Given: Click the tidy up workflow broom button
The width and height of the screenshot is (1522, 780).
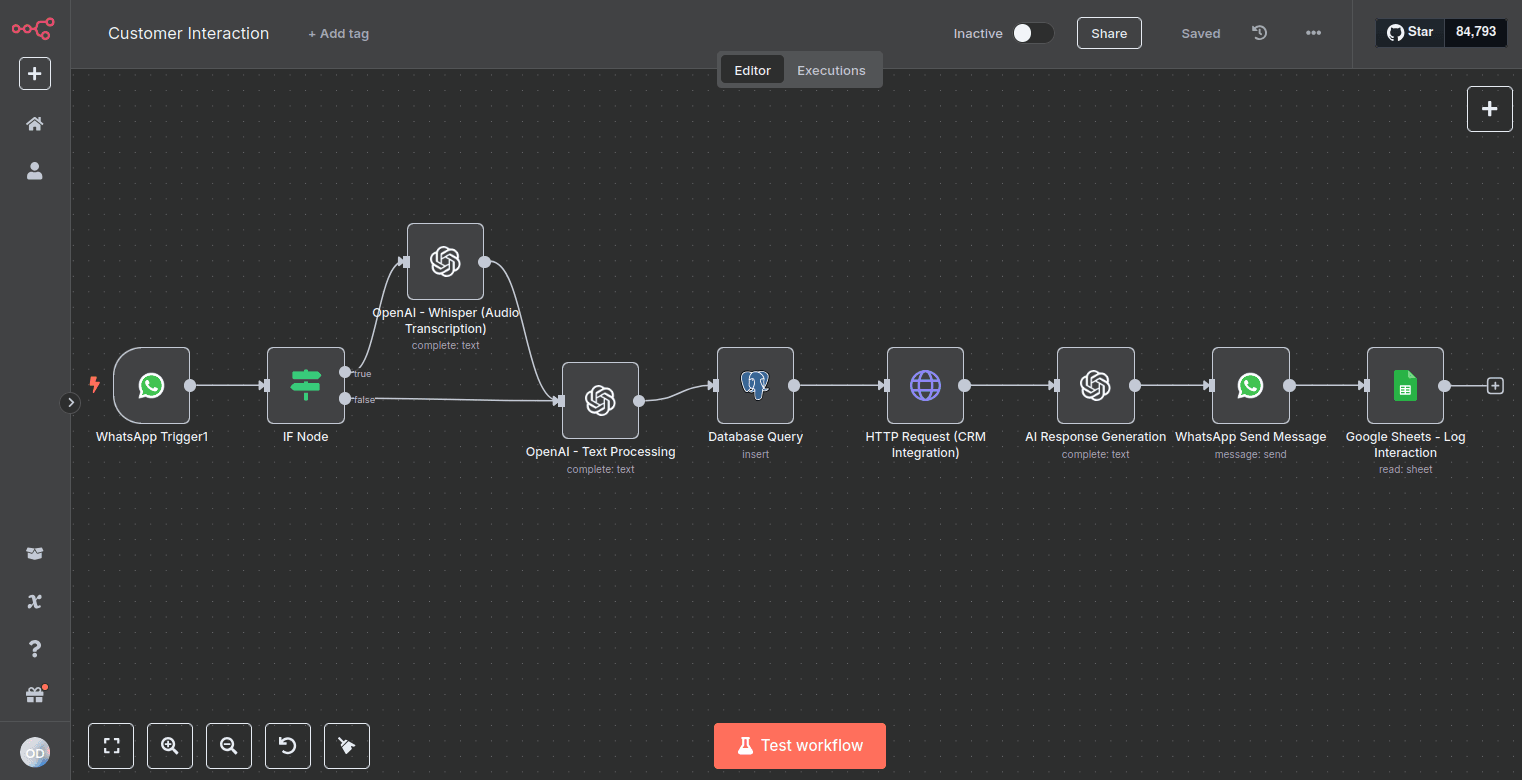Looking at the screenshot, I should pyautogui.click(x=347, y=746).
